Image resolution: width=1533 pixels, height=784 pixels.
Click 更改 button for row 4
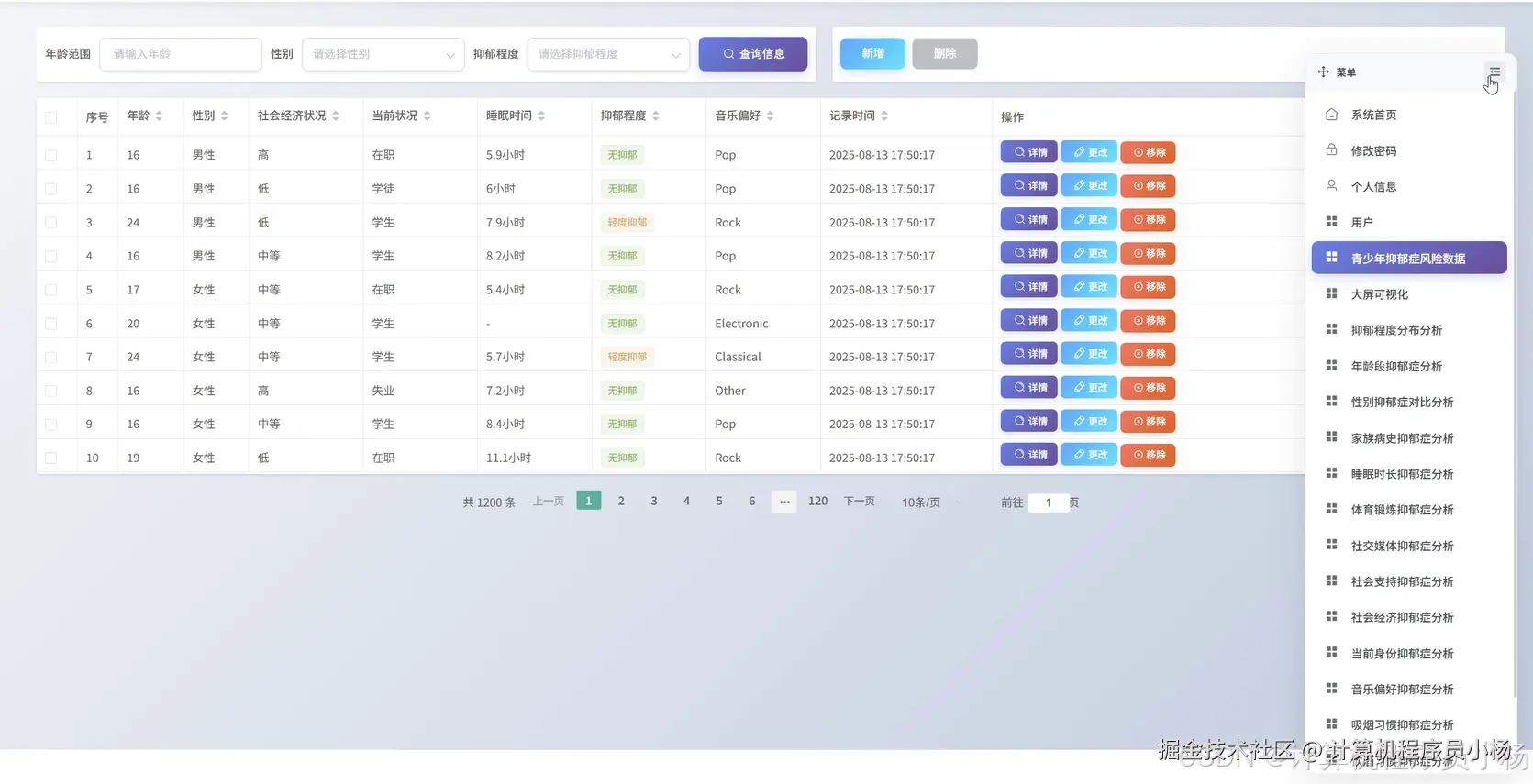pos(1089,253)
